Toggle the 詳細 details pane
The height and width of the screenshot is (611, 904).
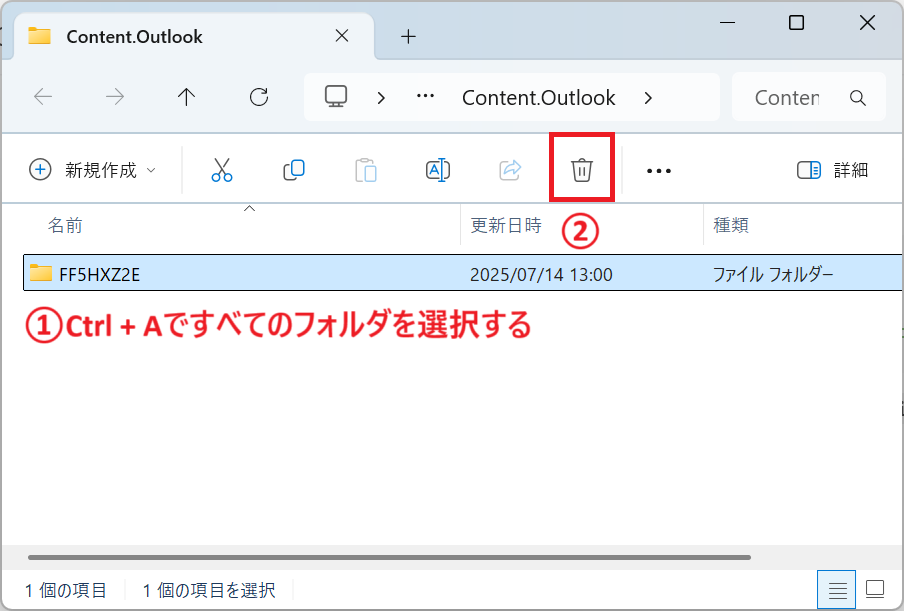pos(833,170)
